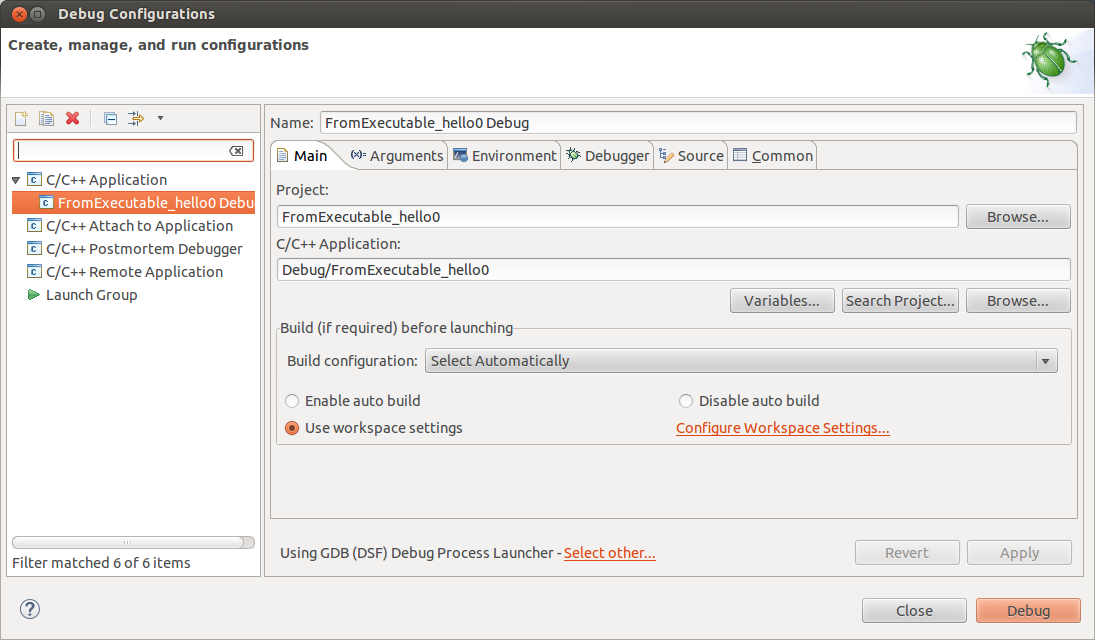Collapse the C/C++ Application tree node
1095x640 pixels.
[x=17, y=180]
